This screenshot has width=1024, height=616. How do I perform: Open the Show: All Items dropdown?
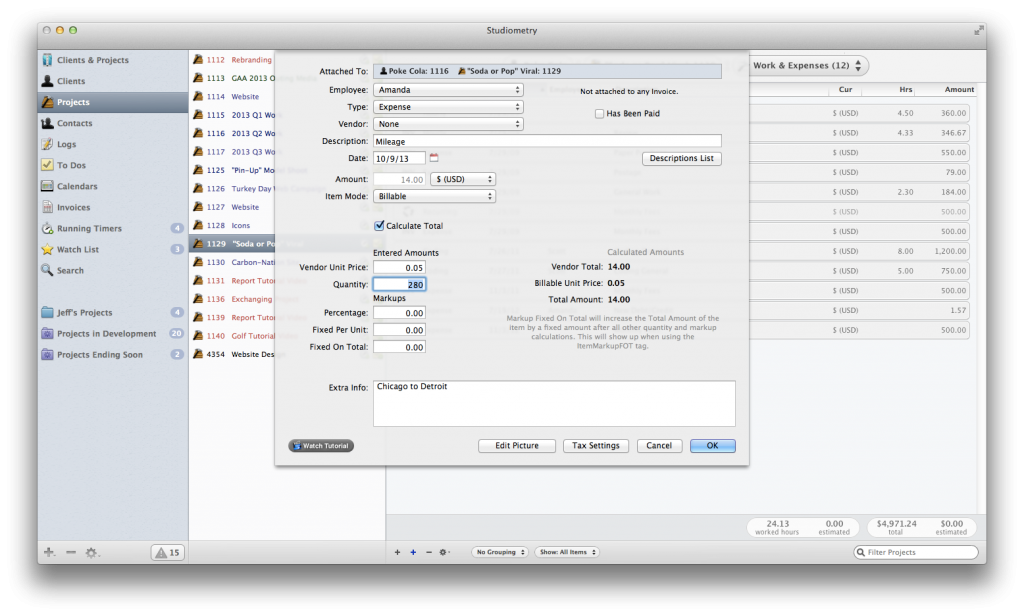[567, 552]
